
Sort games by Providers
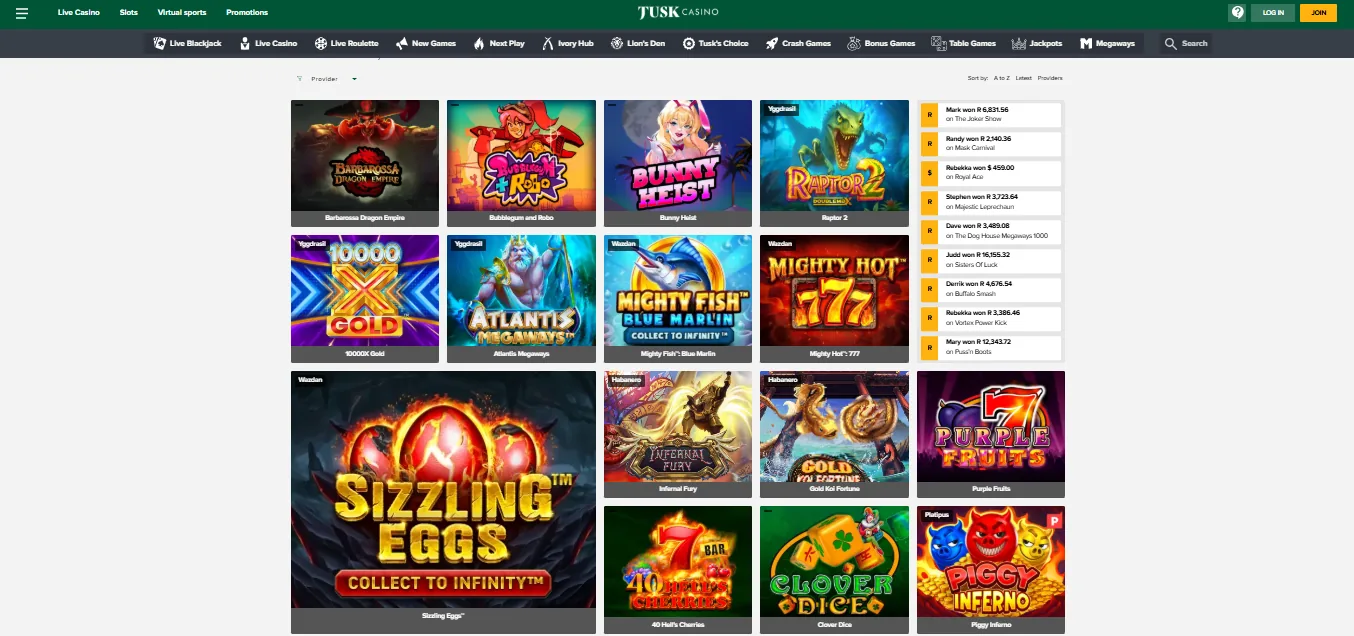click(1050, 78)
